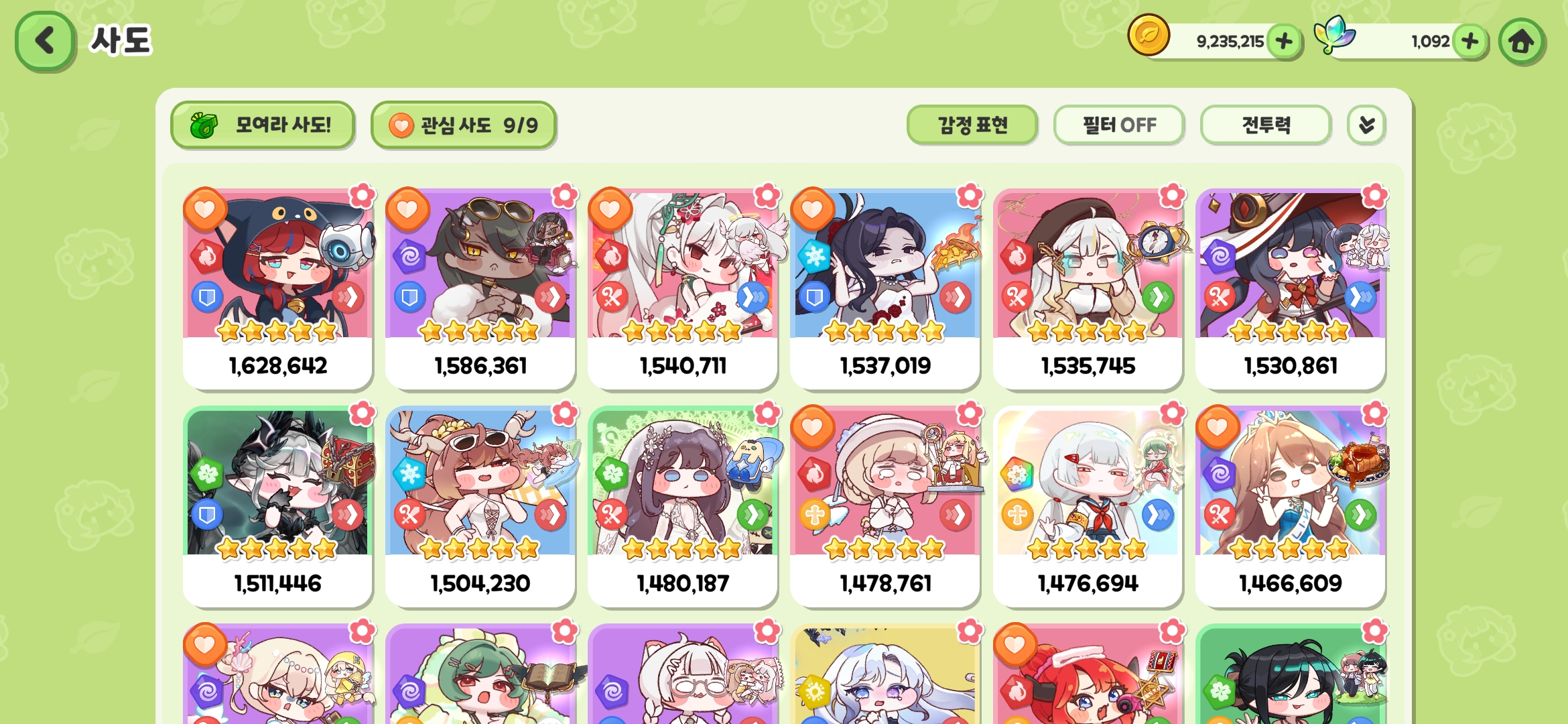Select the character card with 1,504,230 power
Image resolution: width=1568 pixels, height=724 pixels.
(480, 507)
